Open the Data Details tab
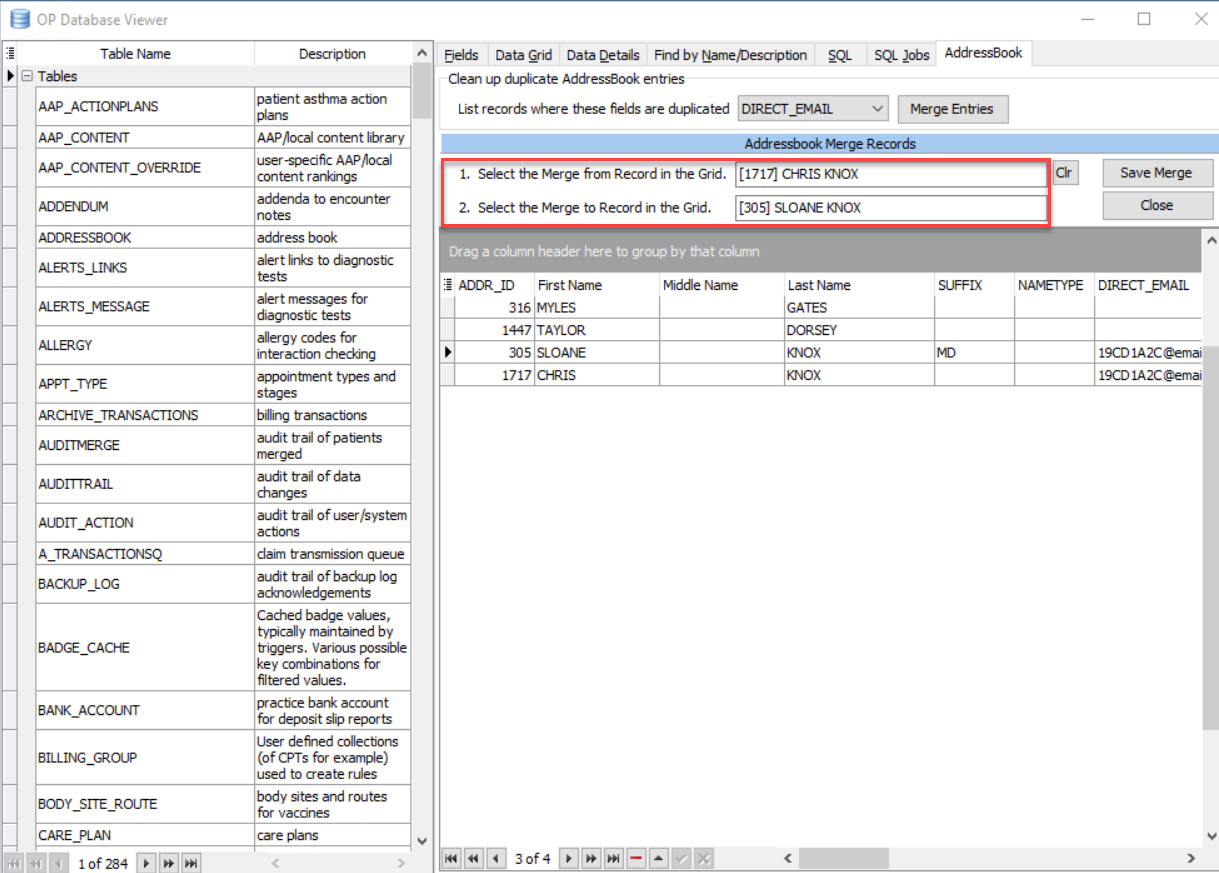The image size is (1219, 873). click(x=602, y=55)
